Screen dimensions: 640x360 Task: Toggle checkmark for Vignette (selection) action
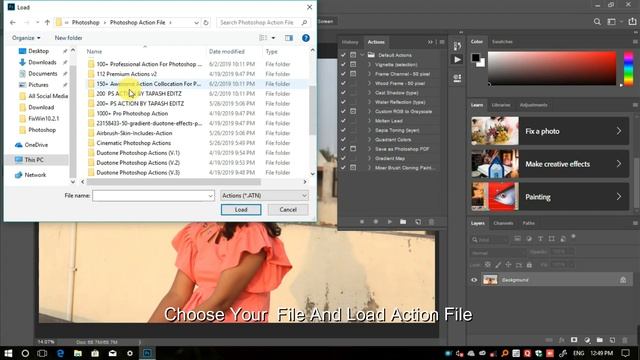pyautogui.click(x=343, y=64)
